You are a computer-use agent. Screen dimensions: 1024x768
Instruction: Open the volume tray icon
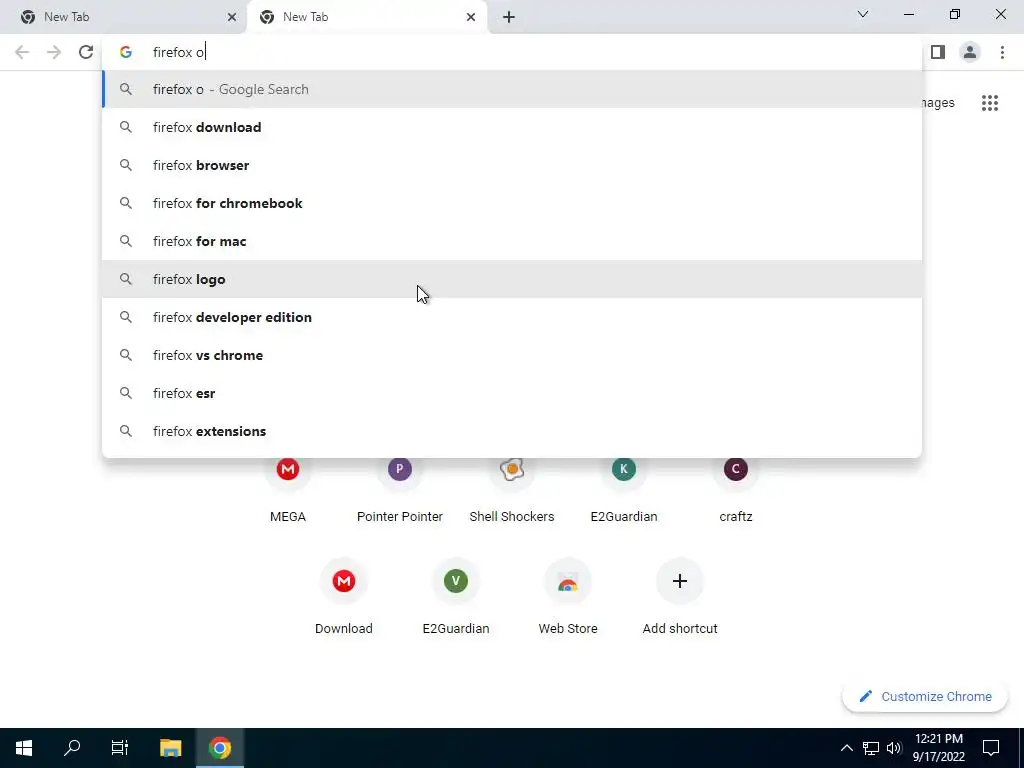coord(894,748)
